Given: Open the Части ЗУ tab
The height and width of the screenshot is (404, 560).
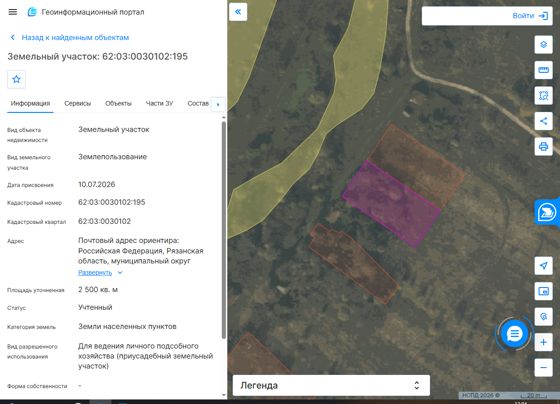Looking at the screenshot, I should (159, 104).
